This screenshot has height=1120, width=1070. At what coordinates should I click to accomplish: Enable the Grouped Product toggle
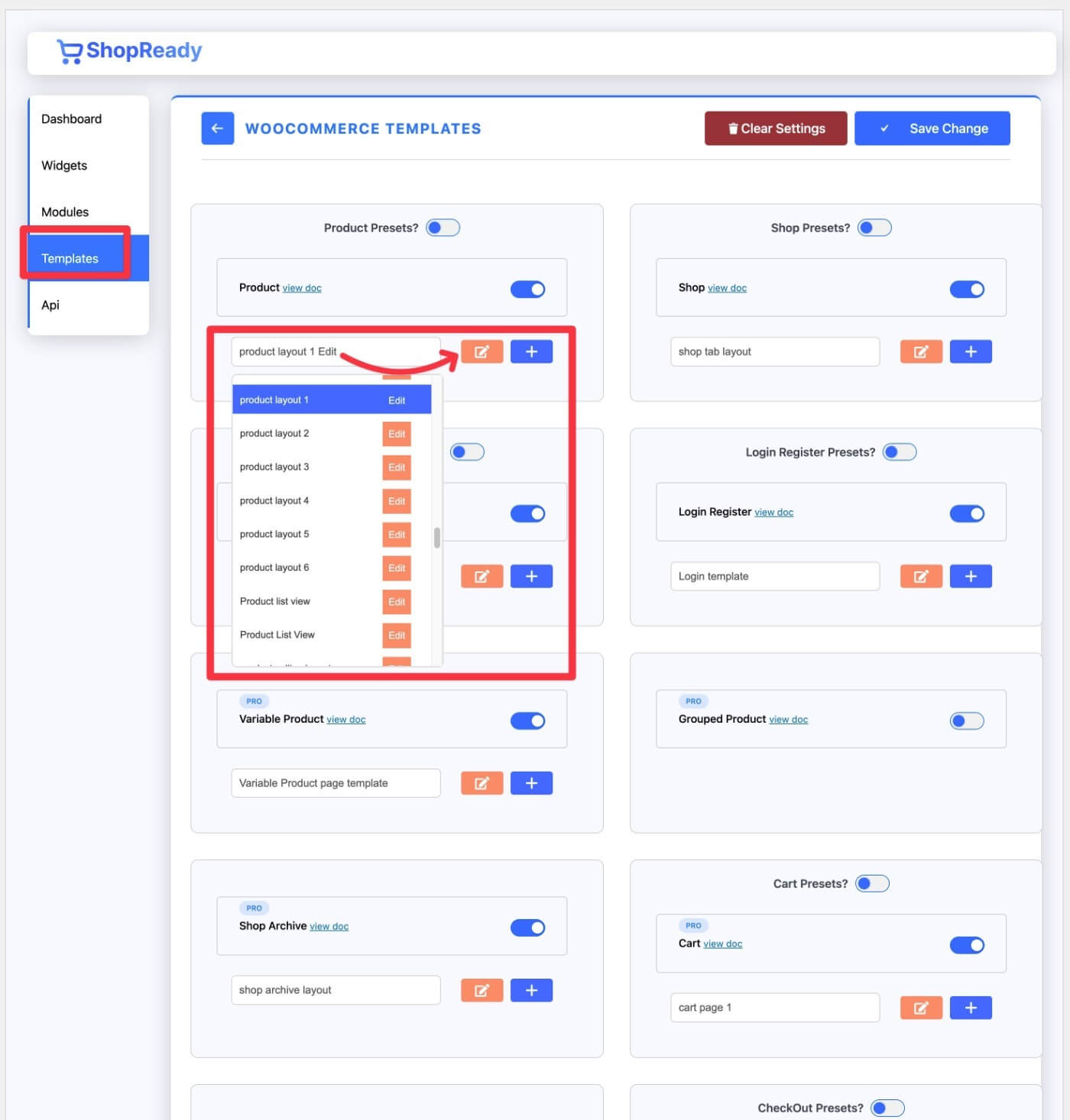[x=967, y=721]
